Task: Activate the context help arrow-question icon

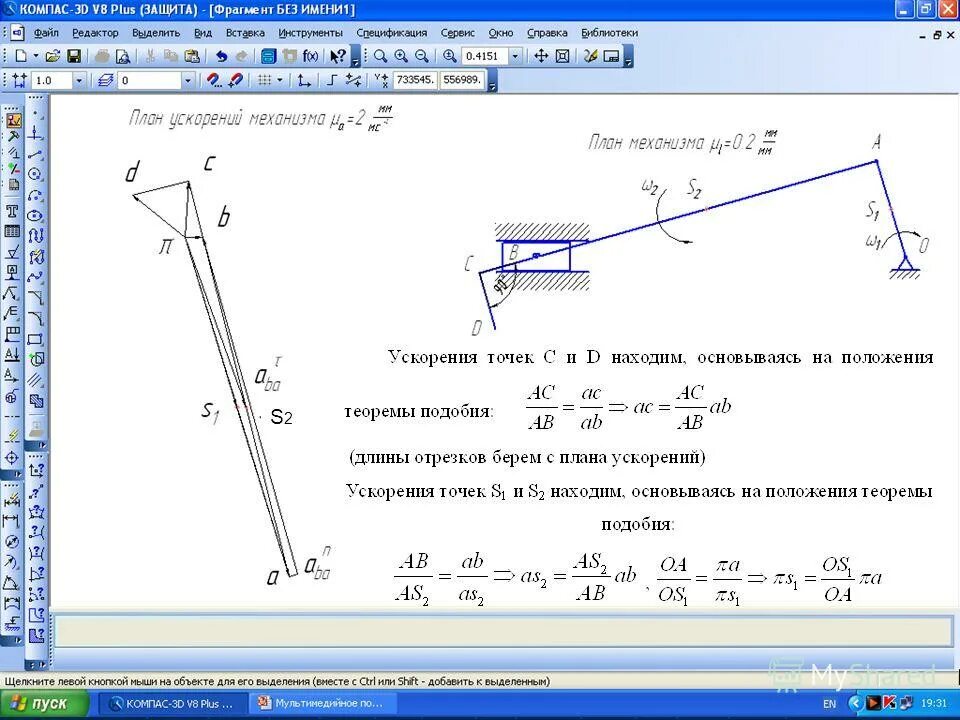Action: click(x=337, y=56)
